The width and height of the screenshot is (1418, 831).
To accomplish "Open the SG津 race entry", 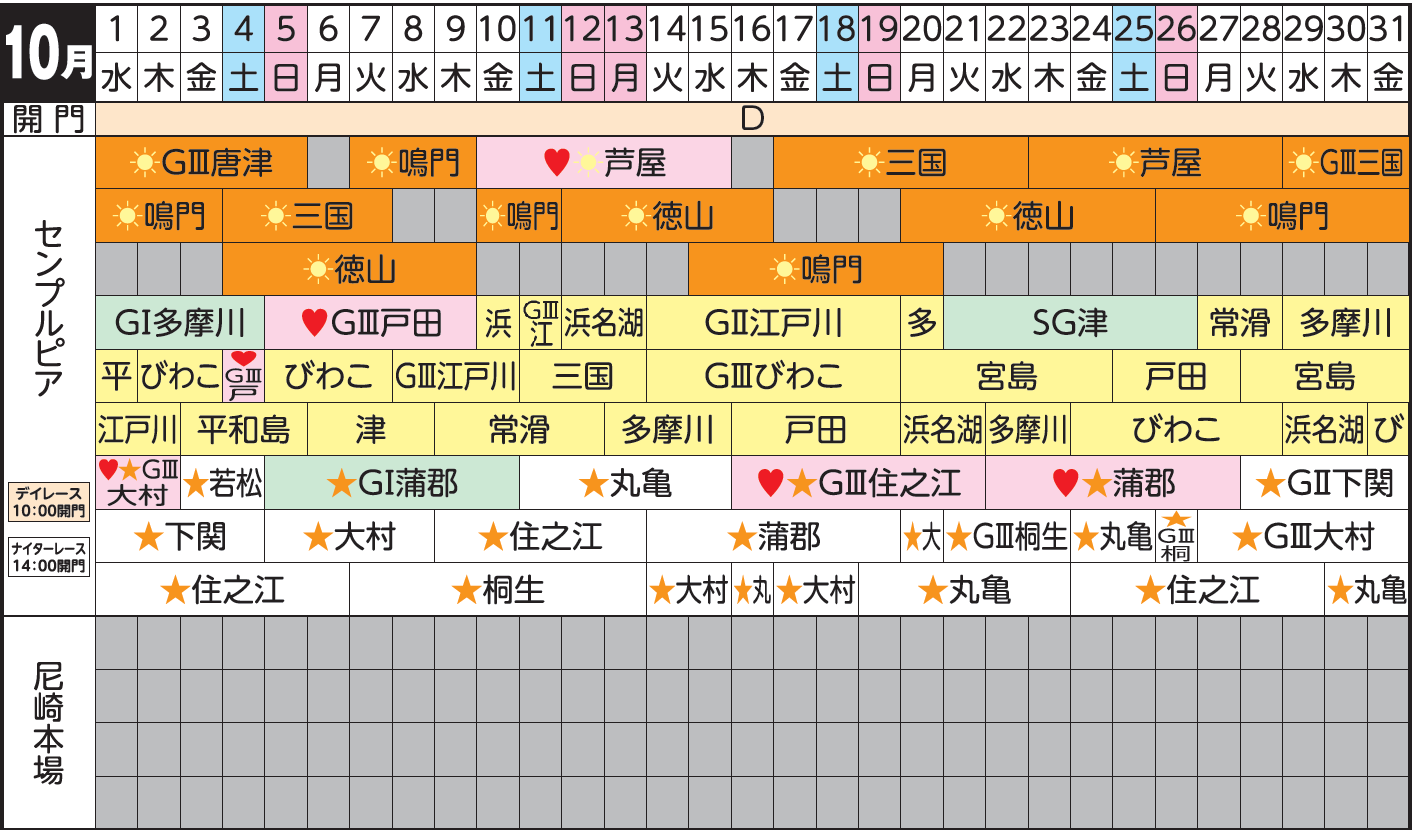I will (1070, 323).
